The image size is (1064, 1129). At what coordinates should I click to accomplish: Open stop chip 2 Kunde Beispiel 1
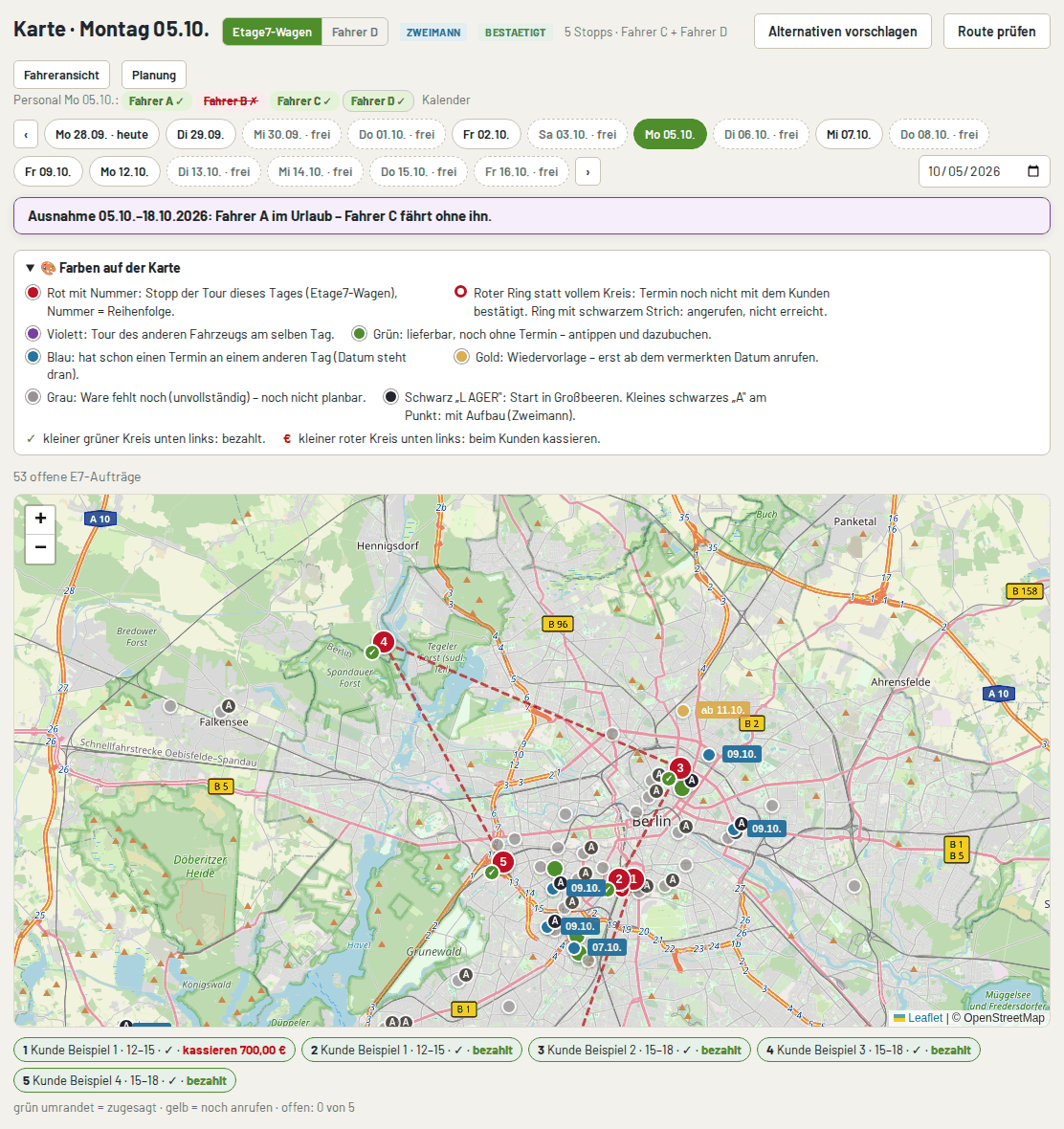pos(411,1050)
